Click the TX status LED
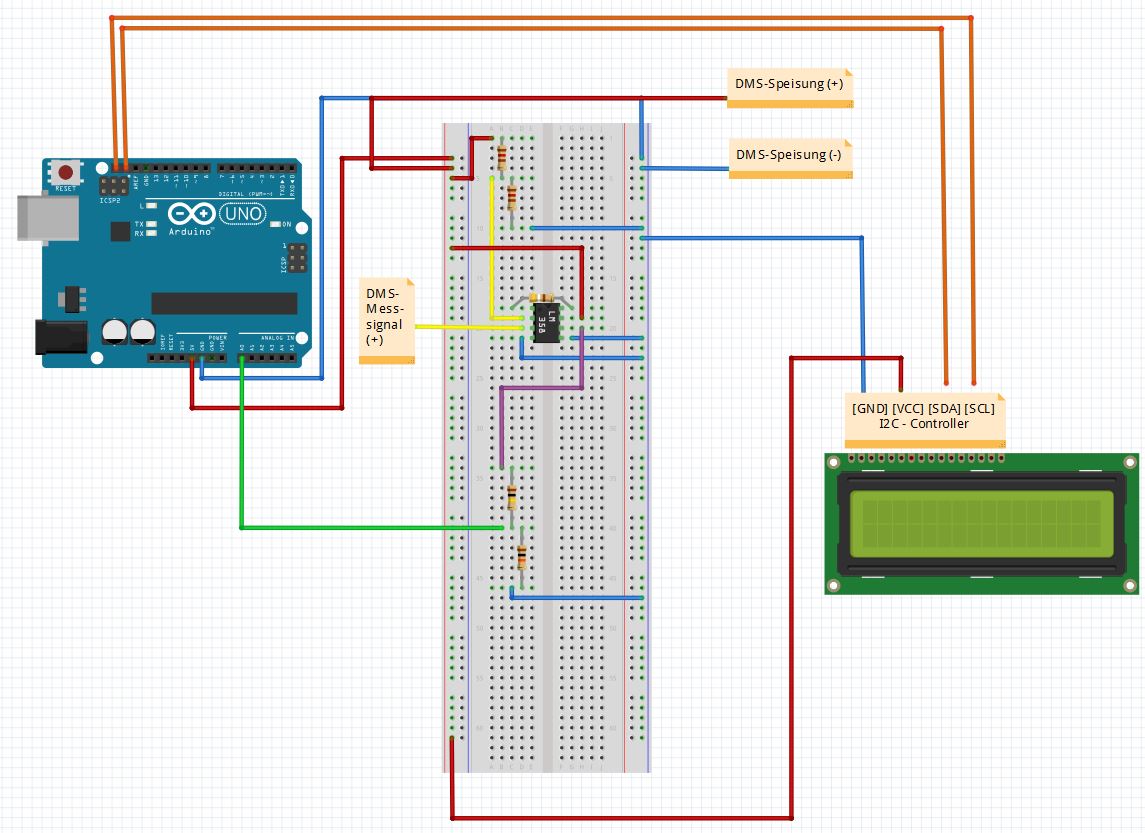The height and width of the screenshot is (833, 1145). [x=150, y=224]
